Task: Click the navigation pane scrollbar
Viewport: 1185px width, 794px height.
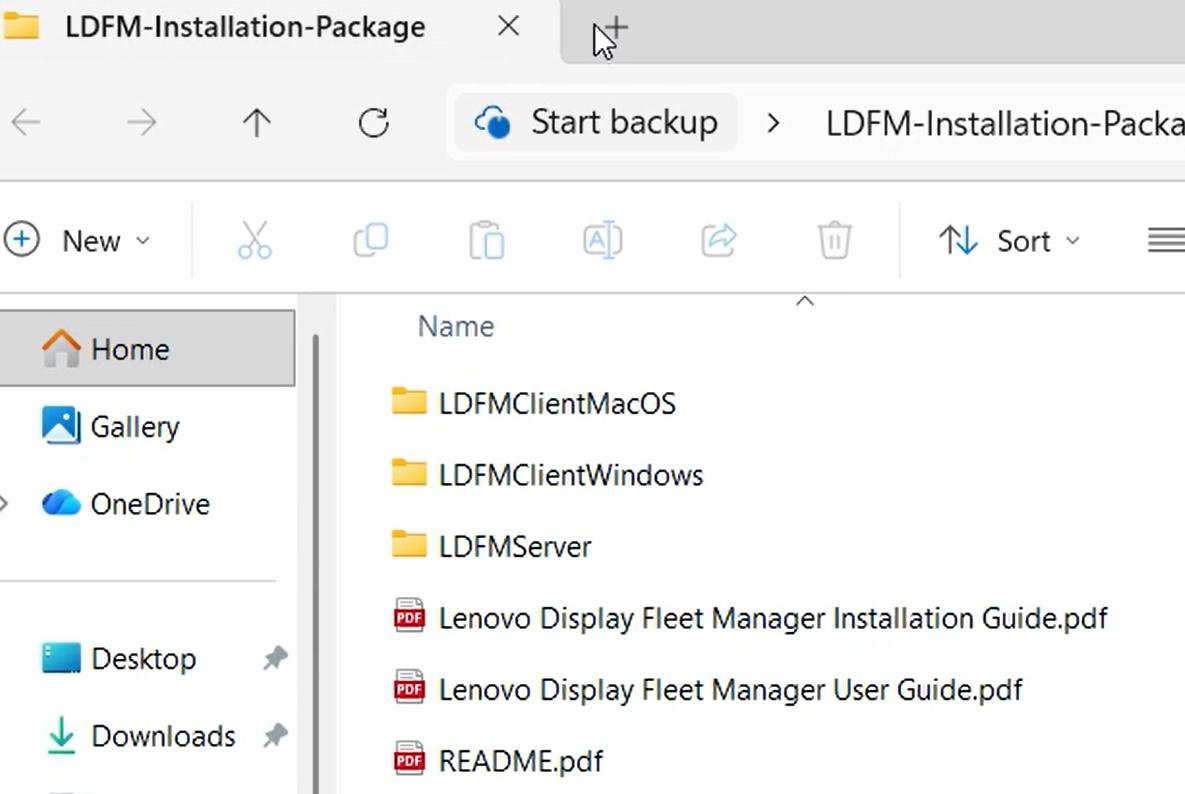Action: pos(315,563)
